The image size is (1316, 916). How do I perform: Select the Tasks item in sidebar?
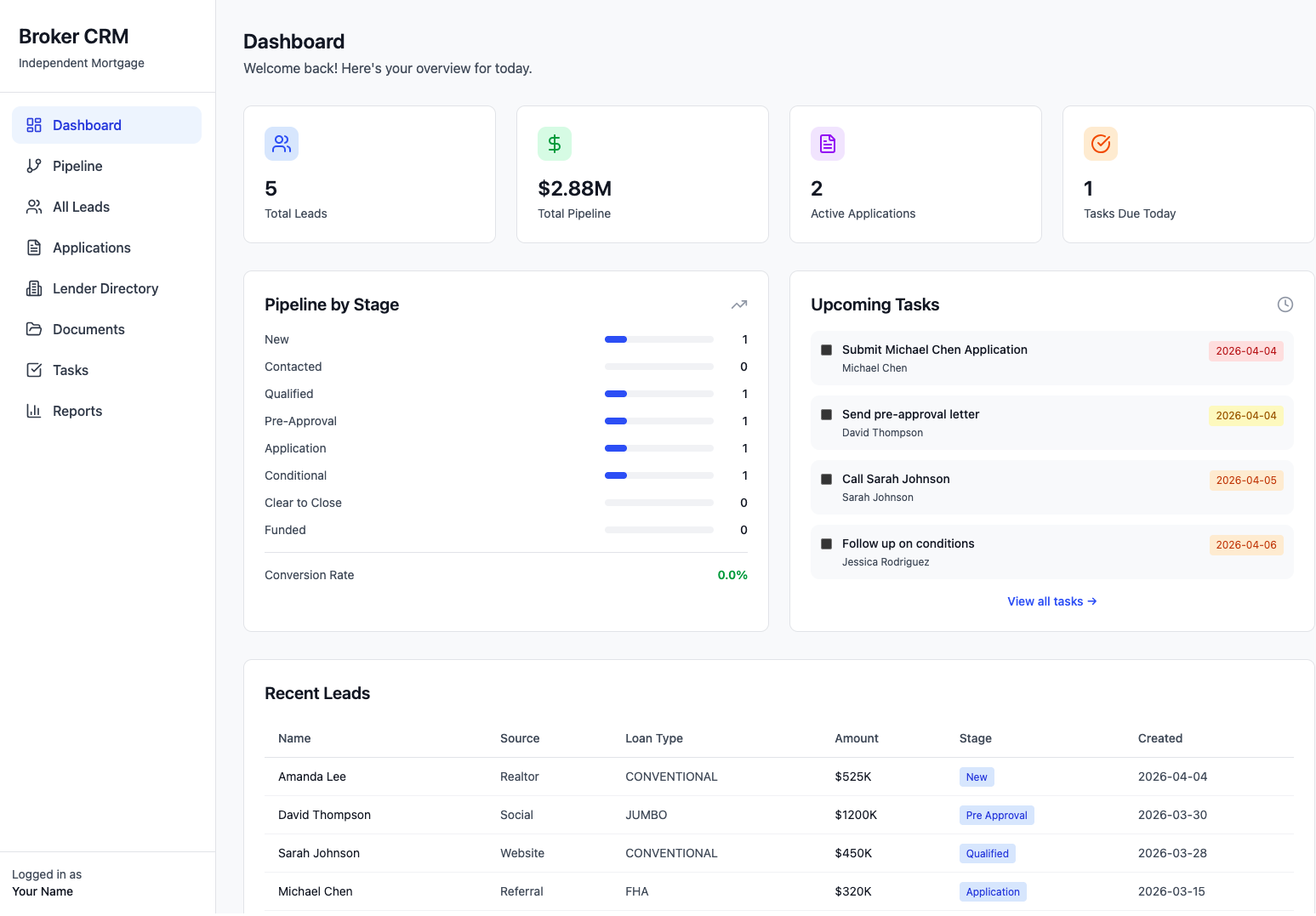[71, 370]
